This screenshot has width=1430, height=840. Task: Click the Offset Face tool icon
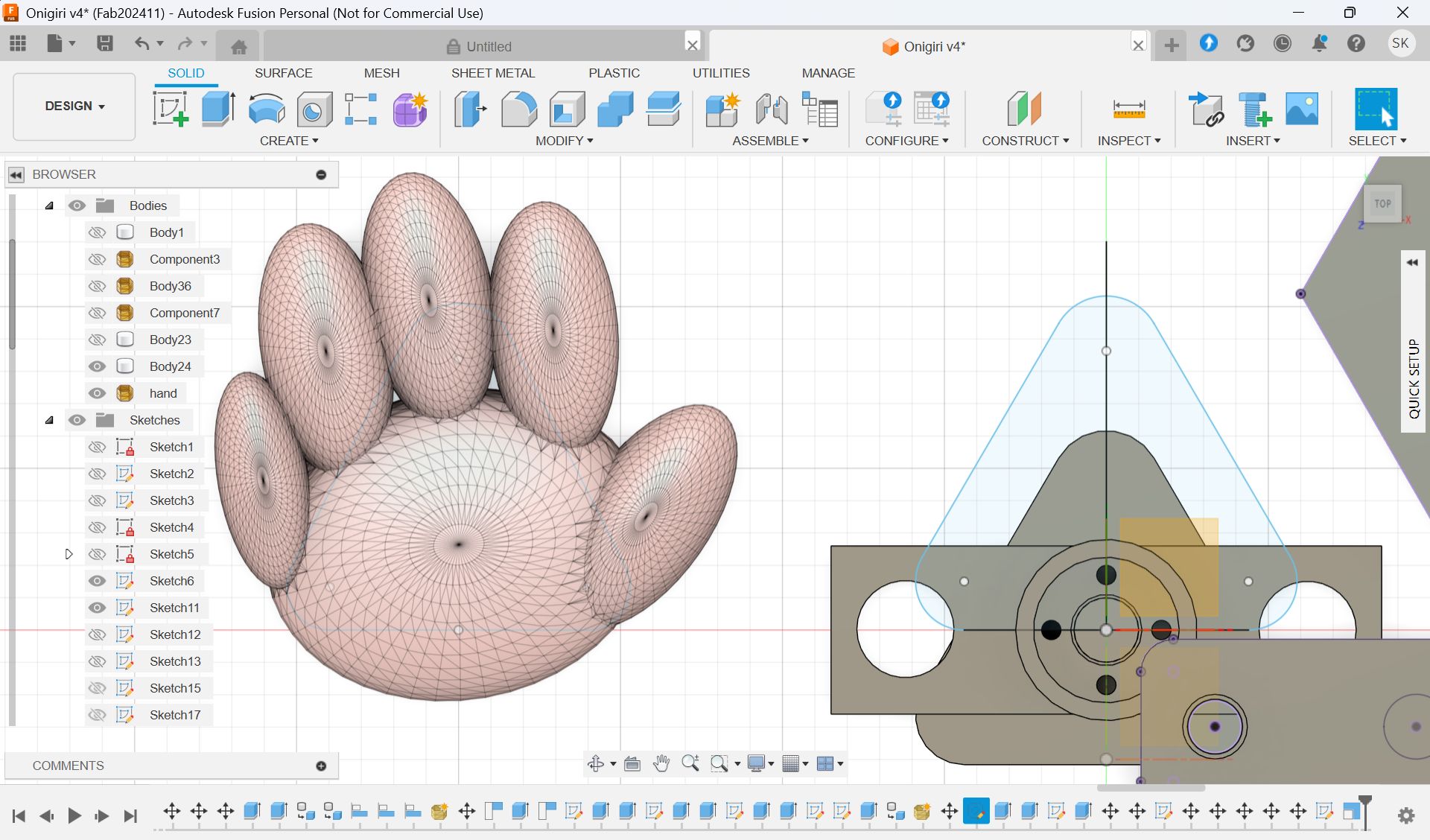click(663, 109)
